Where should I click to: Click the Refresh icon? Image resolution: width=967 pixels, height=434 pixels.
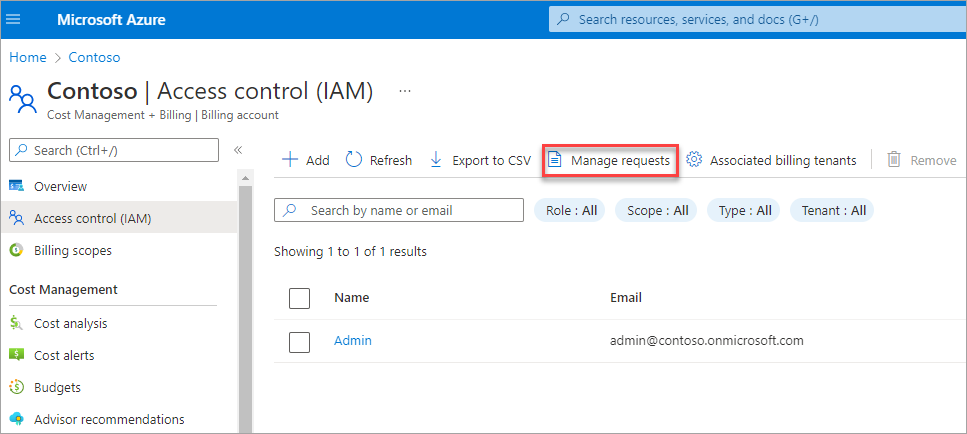(354, 160)
